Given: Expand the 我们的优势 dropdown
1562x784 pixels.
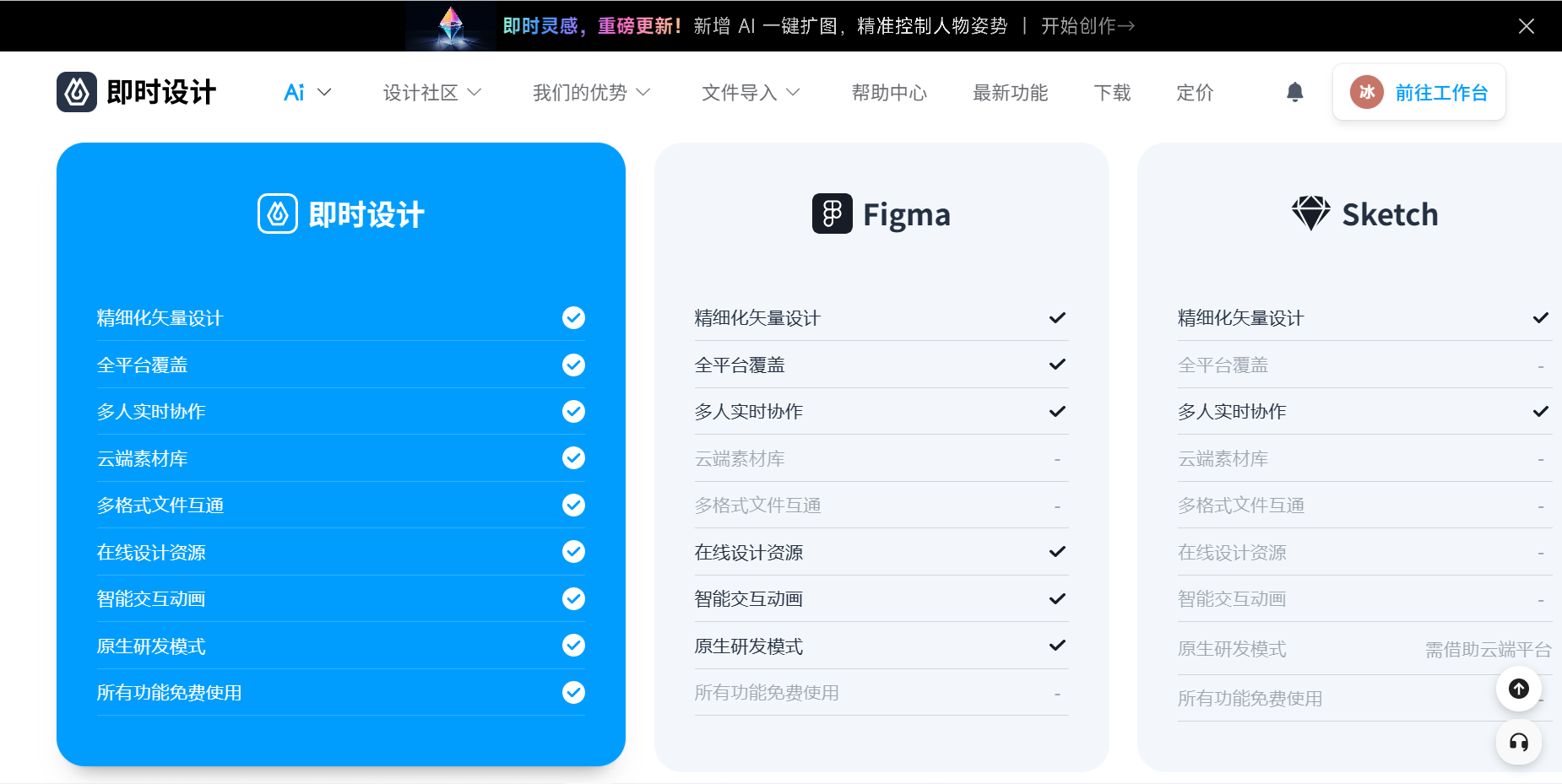Looking at the screenshot, I should pyautogui.click(x=591, y=92).
